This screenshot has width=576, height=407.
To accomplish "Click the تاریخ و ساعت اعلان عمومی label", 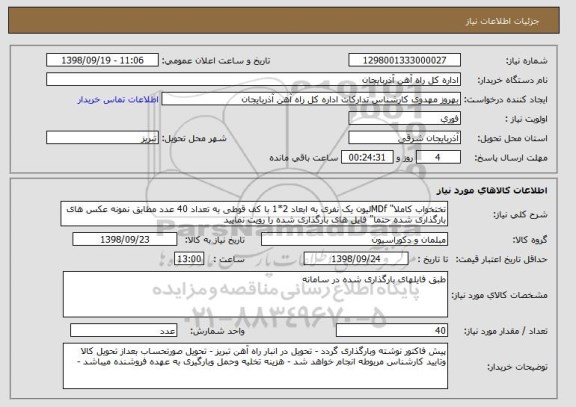I will tap(216, 61).
